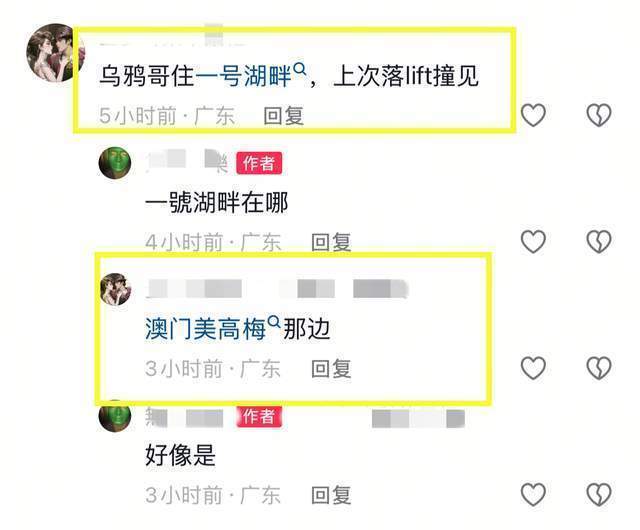Viewport: 640px width, 530px height.
Task: Like the 一號湖畔在哪 reply
Action: pos(533,241)
